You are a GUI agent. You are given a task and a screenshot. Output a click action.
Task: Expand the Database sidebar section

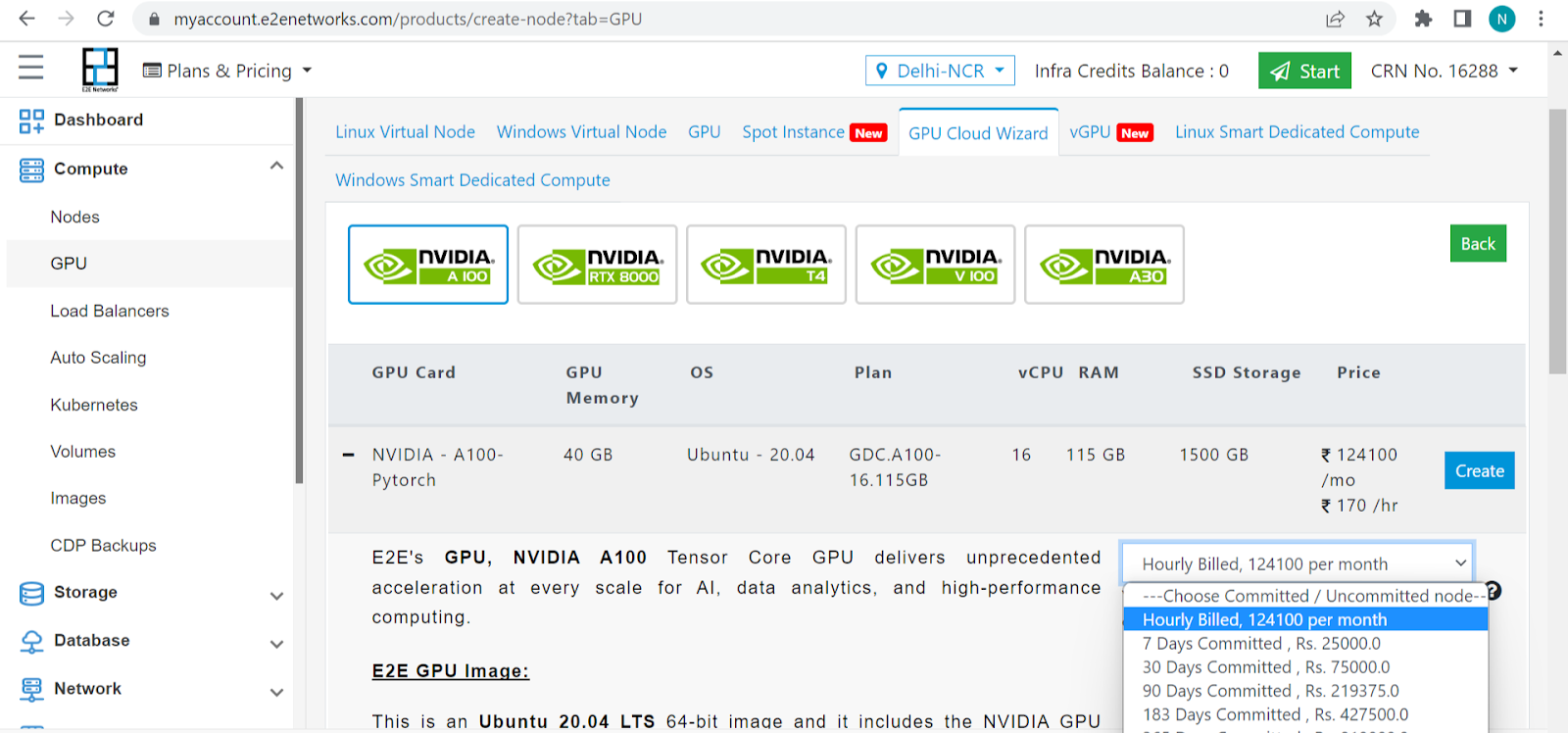pyautogui.click(x=277, y=644)
